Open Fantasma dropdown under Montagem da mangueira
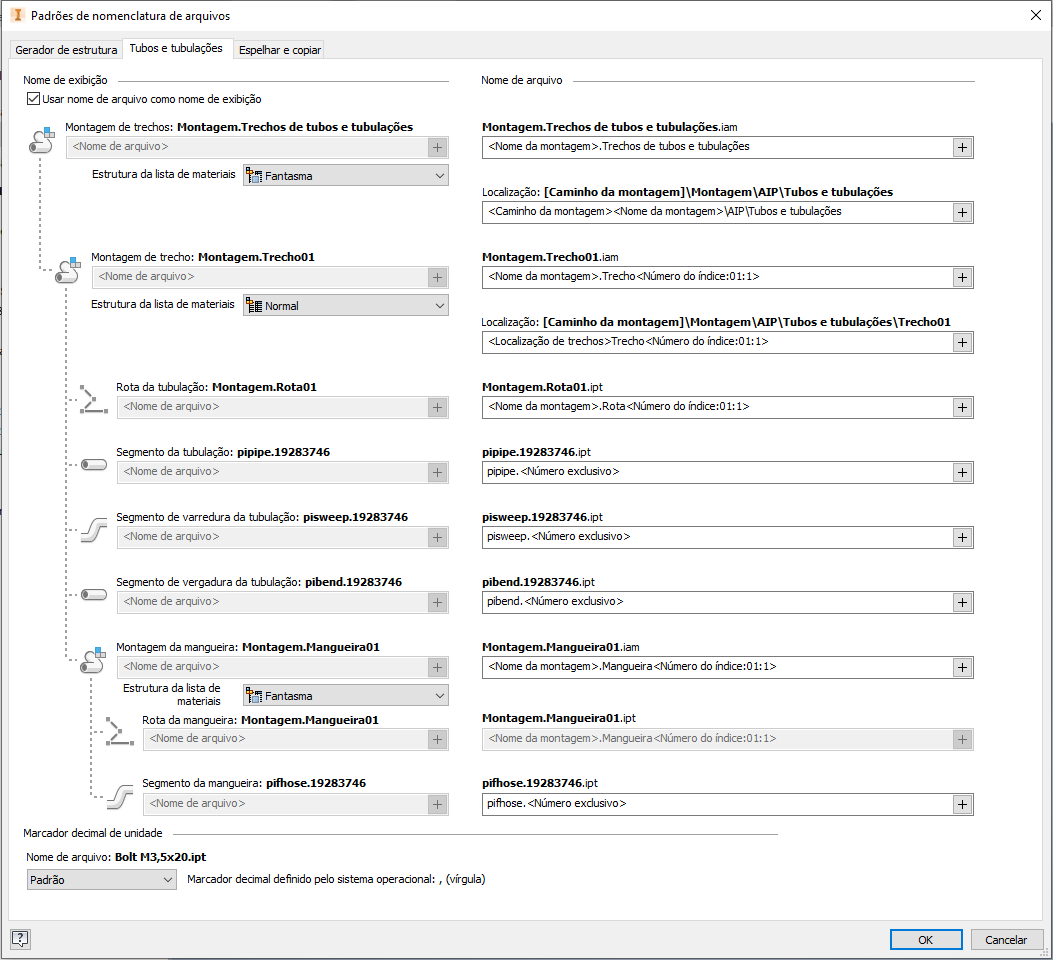Viewport: 1053px width, 960px height. click(345, 696)
